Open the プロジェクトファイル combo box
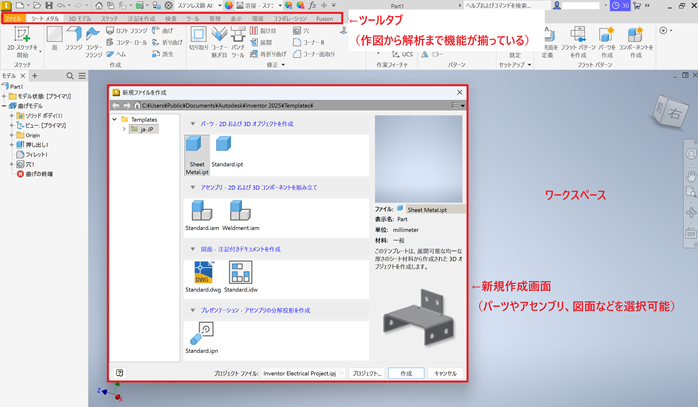Screen dimensions: 698x407 (303, 373)
